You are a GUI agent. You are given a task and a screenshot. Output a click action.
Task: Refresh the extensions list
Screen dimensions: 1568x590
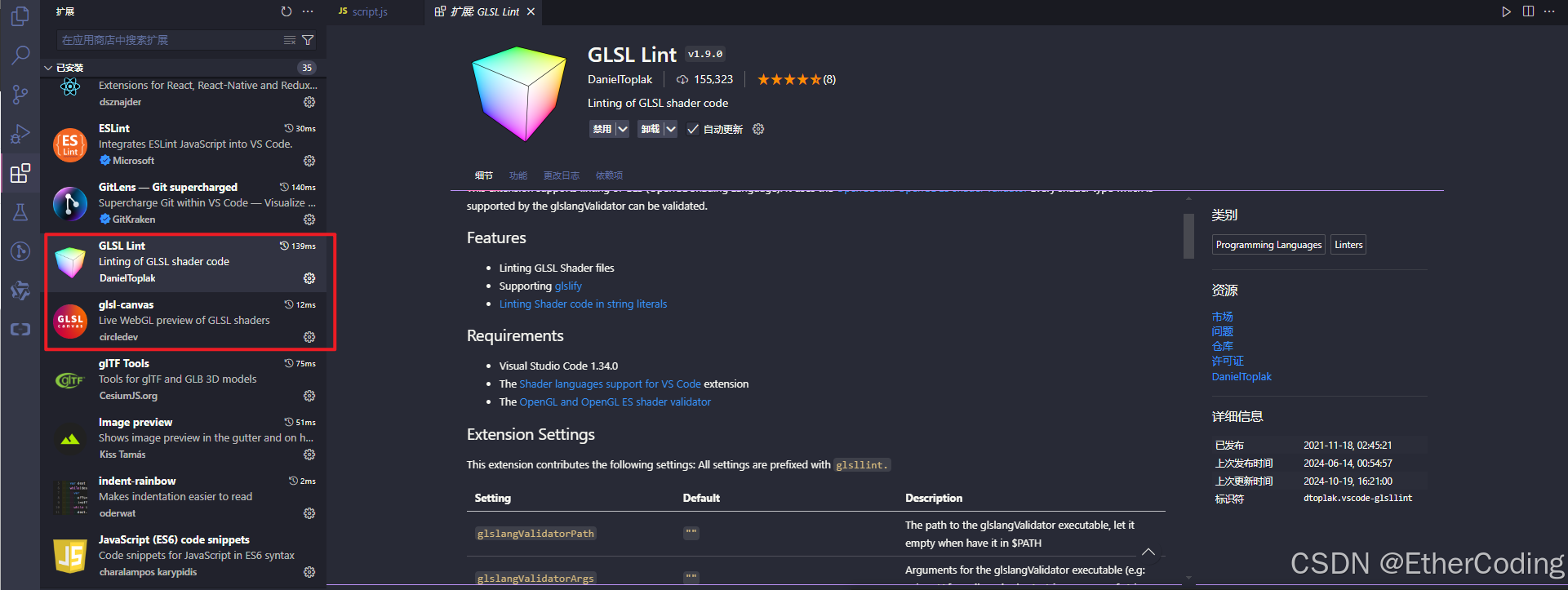click(286, 11)
